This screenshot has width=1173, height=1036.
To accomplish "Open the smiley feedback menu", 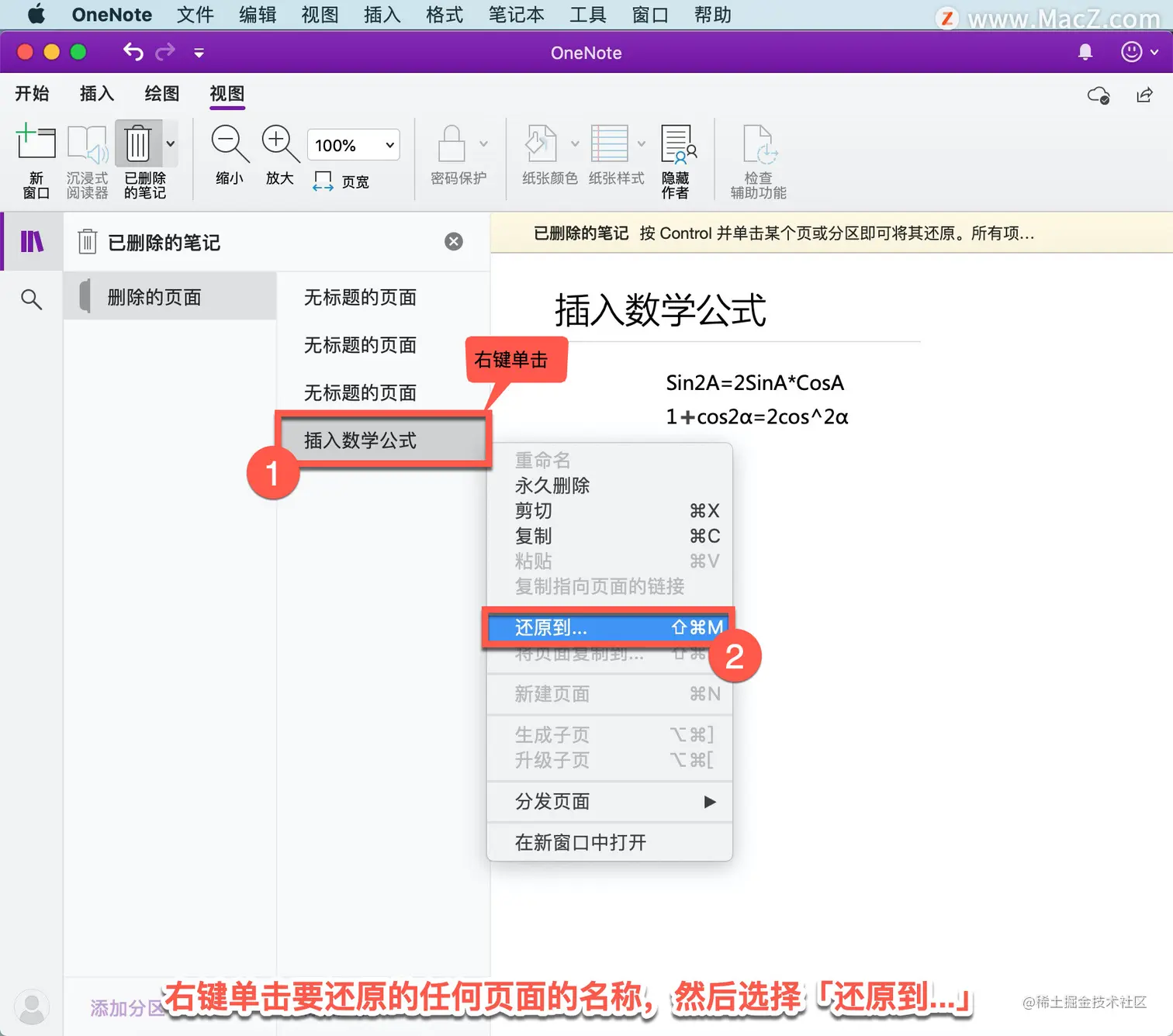I will 1139,52.
